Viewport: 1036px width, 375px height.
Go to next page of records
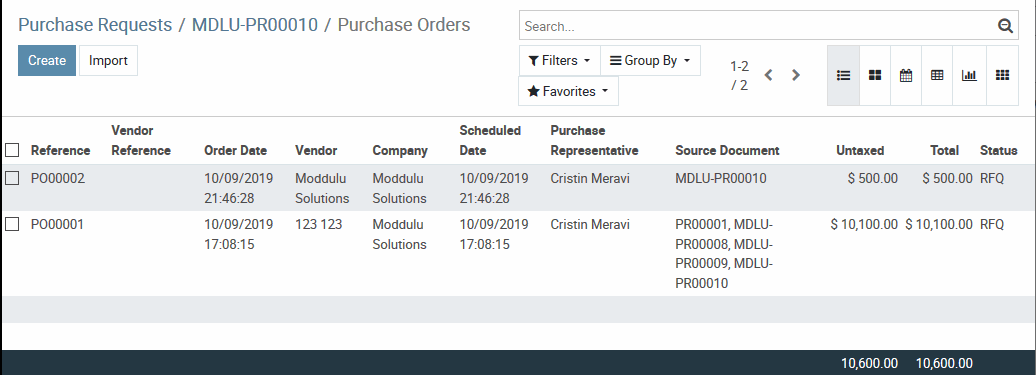[796, 75]
